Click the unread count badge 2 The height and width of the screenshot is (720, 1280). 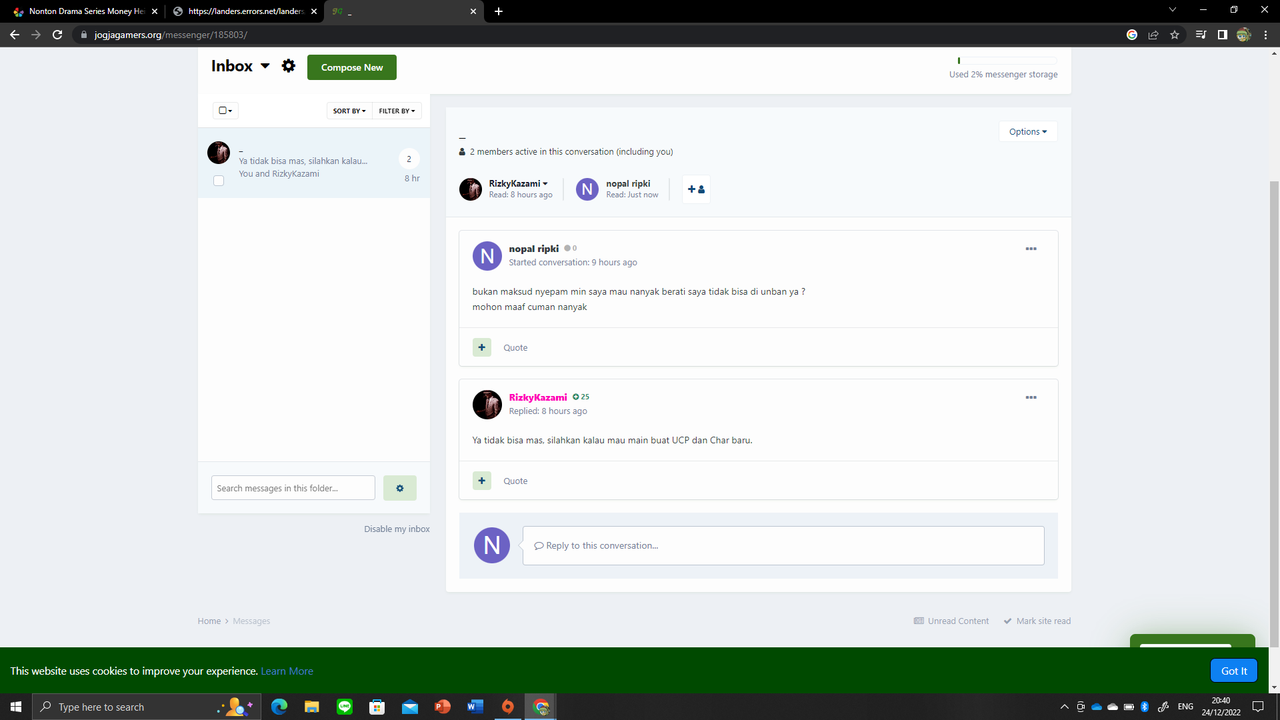[x=409, y=159]
